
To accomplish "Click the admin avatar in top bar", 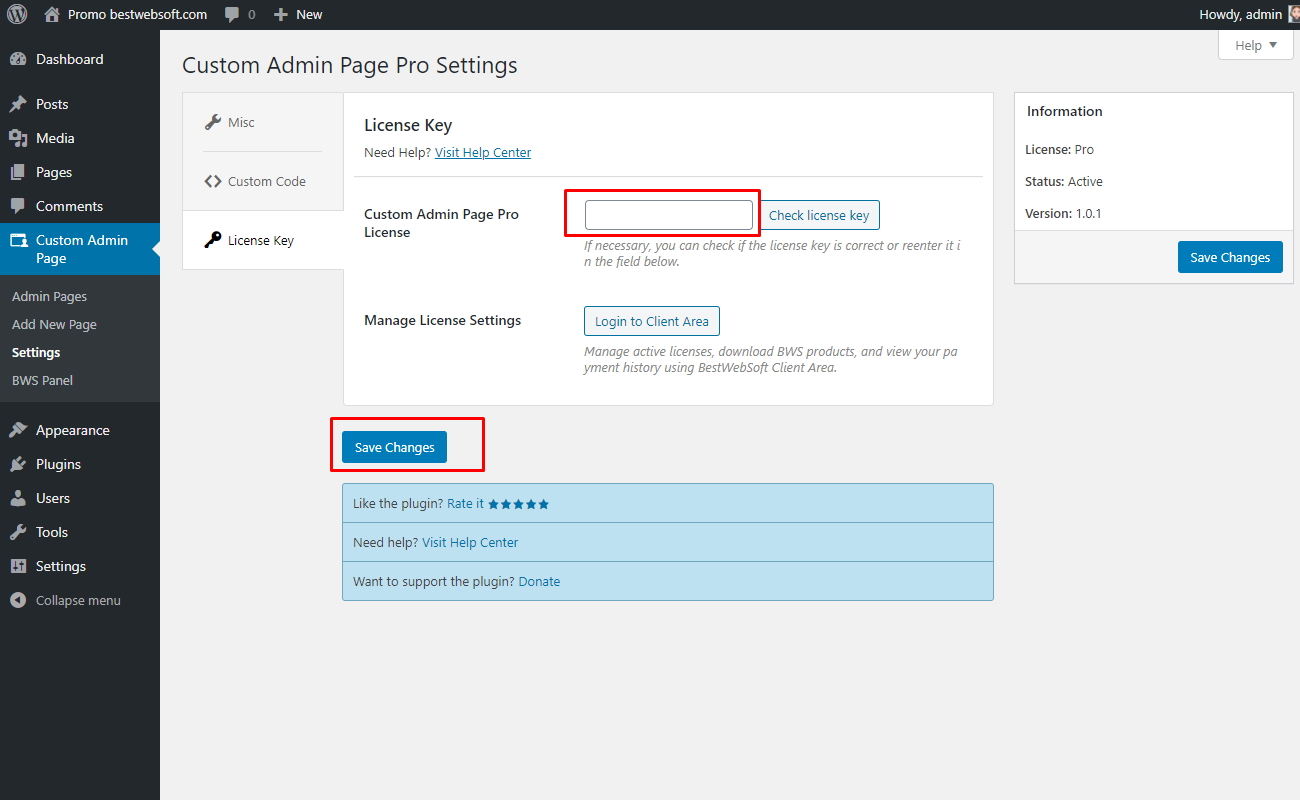I will (1293, 14).
